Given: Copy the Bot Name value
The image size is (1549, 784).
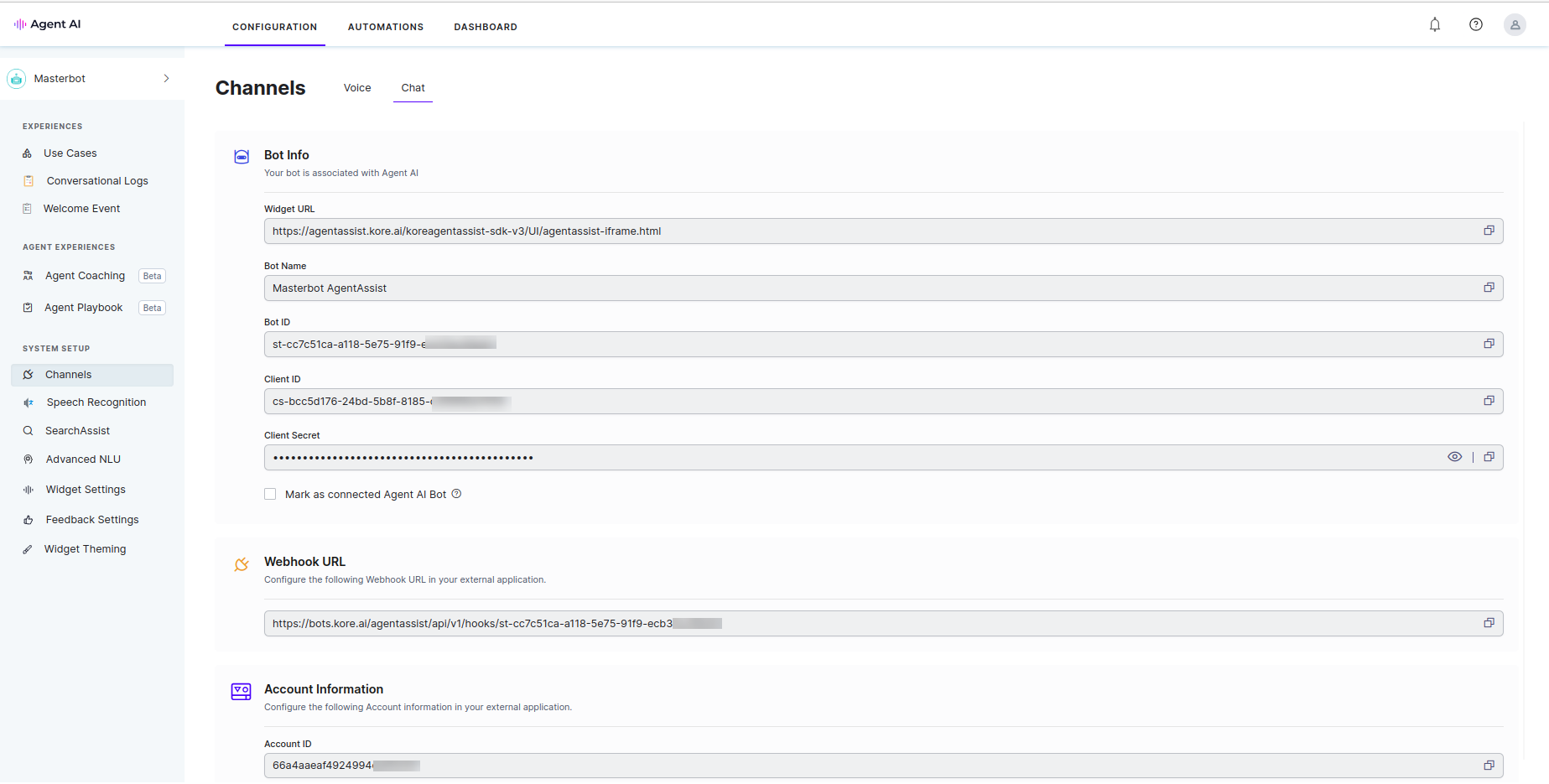Looking at the screenshot, I should point(1489,288).
